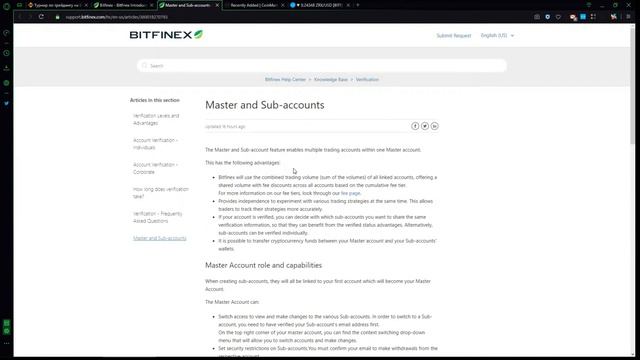Screen dimensions: 640x360
Task: Click the Master Account role and capabilities heading
Action: pyautogui.click(x=263, y=265)
